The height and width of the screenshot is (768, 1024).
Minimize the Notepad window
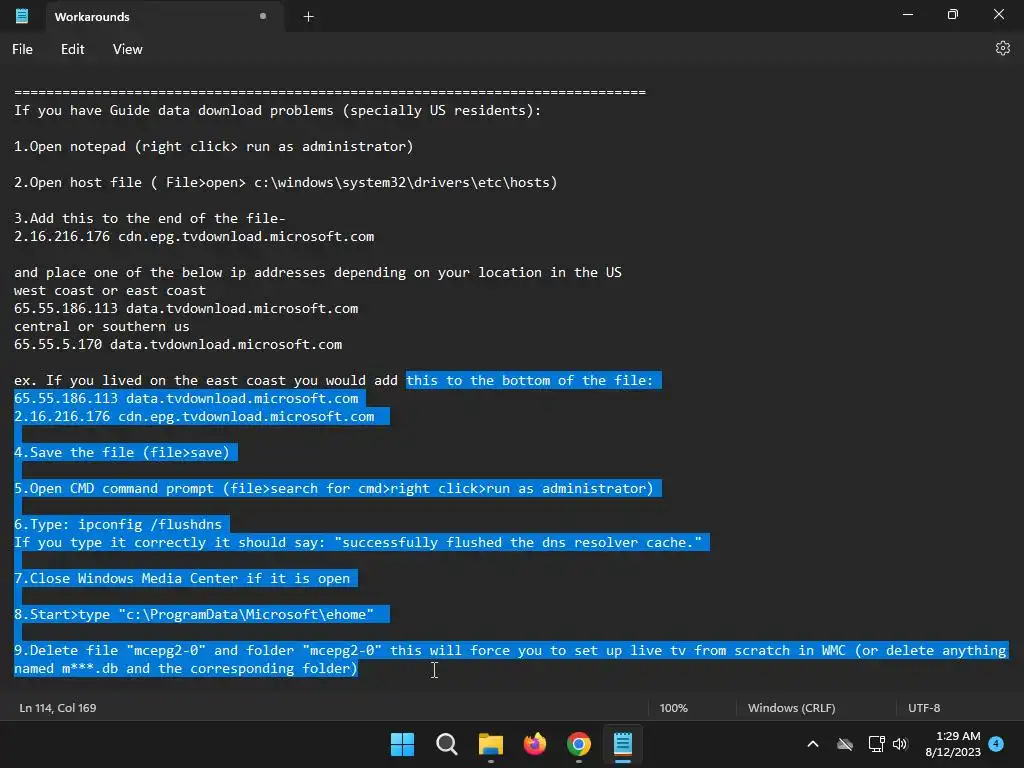tap(908, 14)
